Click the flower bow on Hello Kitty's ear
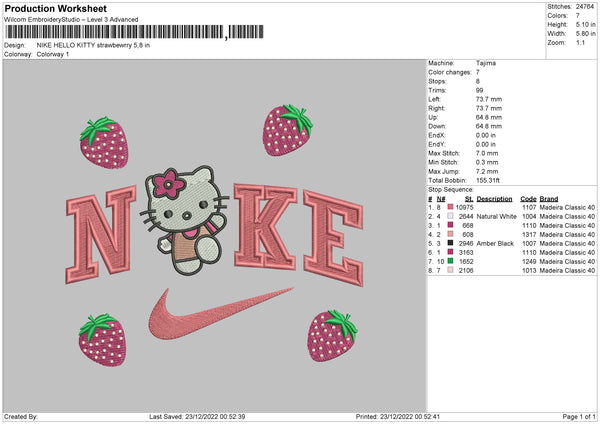 pos(168,185)
